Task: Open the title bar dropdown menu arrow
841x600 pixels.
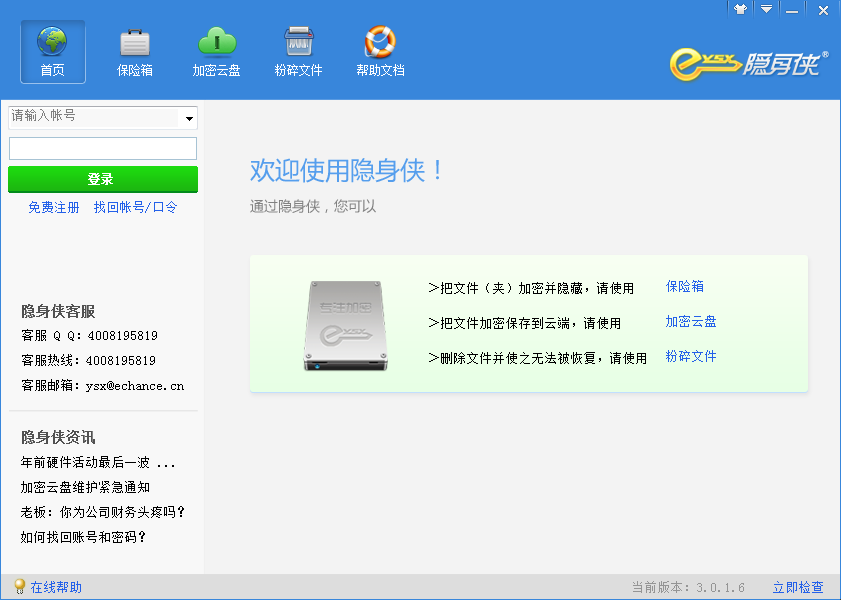Action: (766, 9)
